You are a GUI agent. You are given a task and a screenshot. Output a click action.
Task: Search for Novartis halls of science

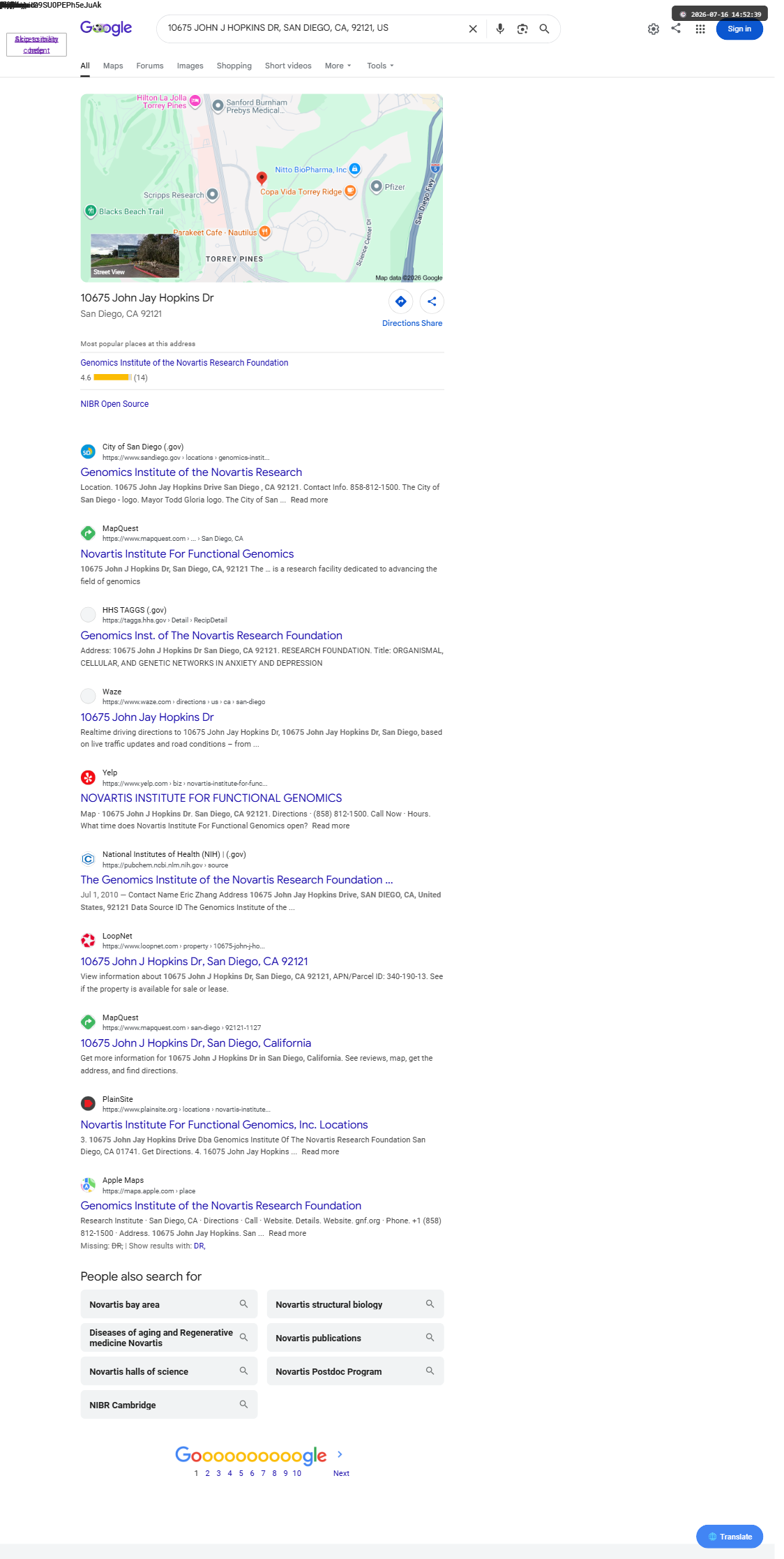coord(169,1371)
